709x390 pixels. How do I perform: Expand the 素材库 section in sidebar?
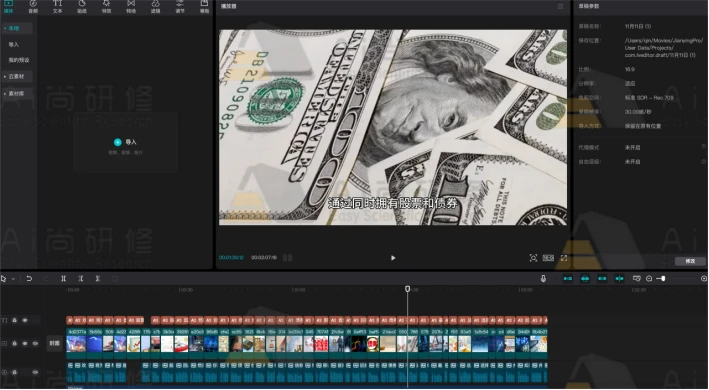pyautogui.click(x=17, y=94)
